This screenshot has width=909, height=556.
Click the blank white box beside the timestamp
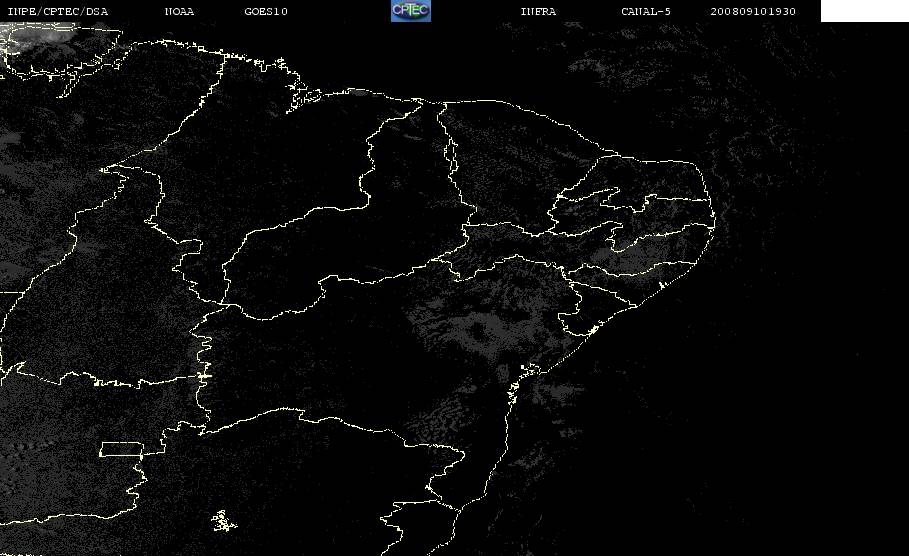864,11
